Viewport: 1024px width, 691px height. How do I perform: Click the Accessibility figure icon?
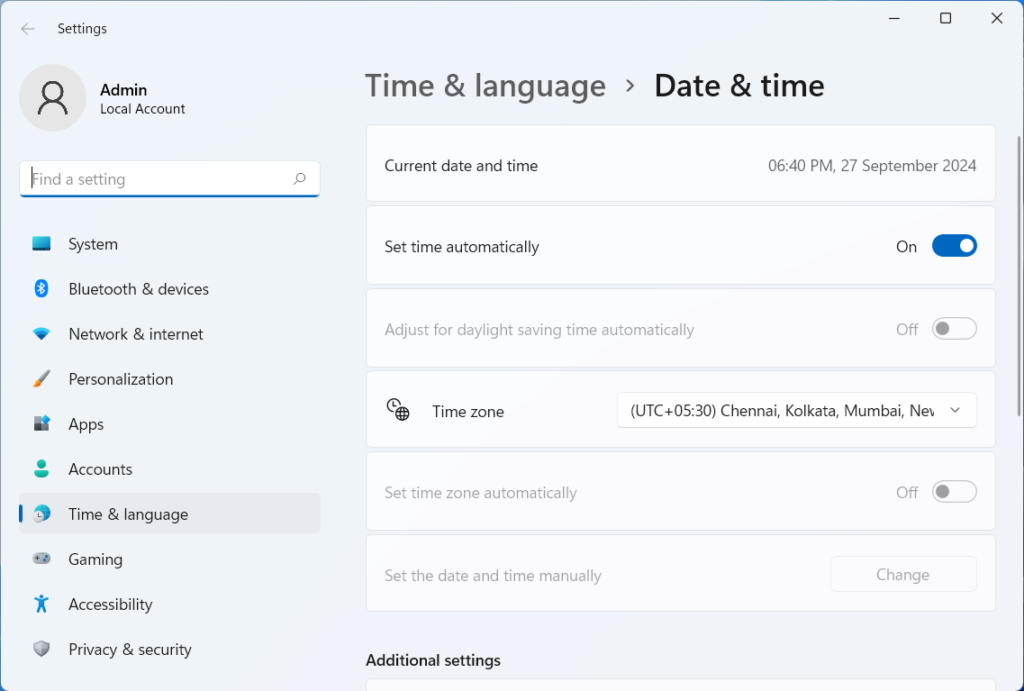coord(41,604)
